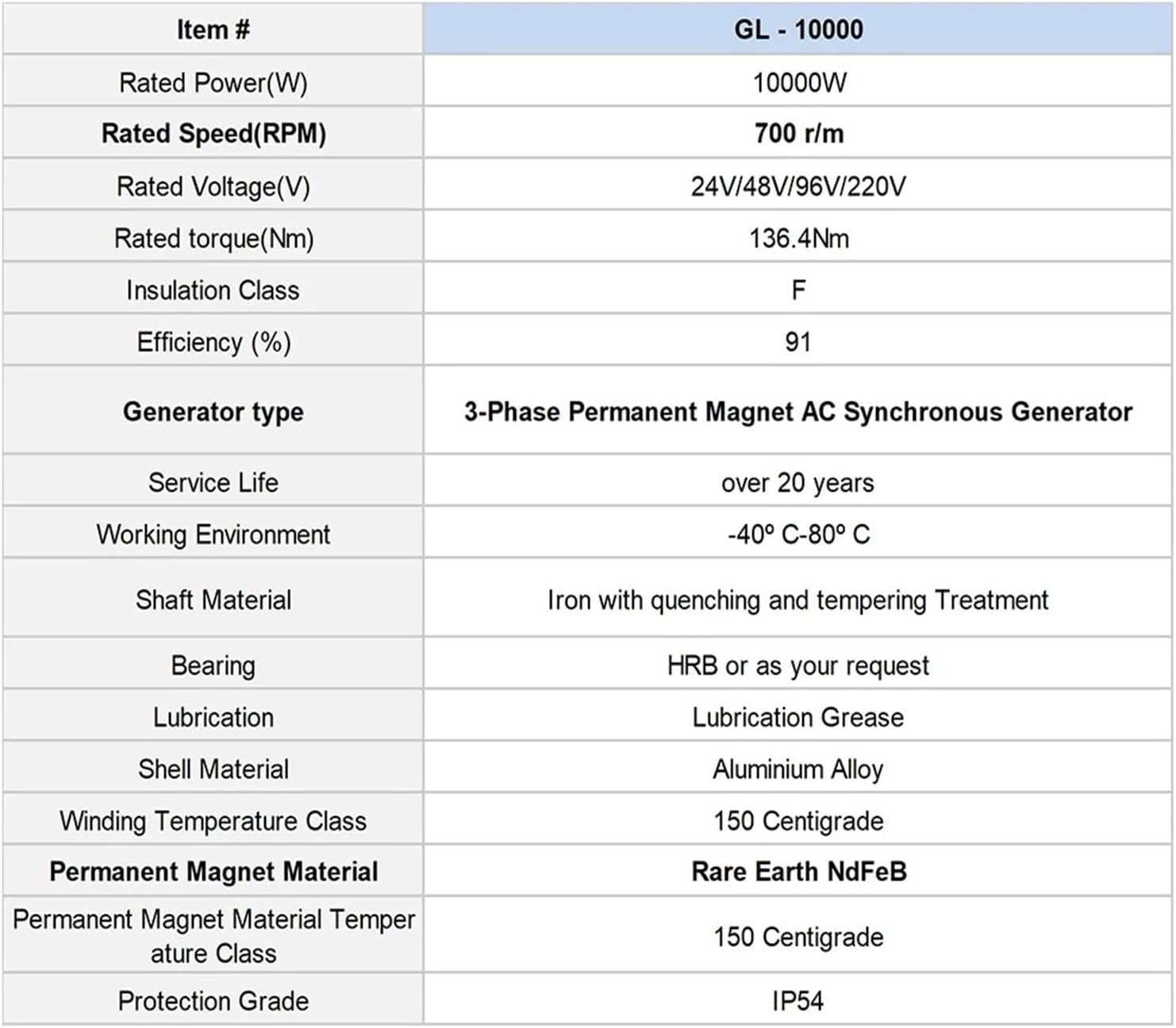1176x1028 pixels.
Task: Select the 'GL - 10000' header cell
Action: [x=798, y=30]
